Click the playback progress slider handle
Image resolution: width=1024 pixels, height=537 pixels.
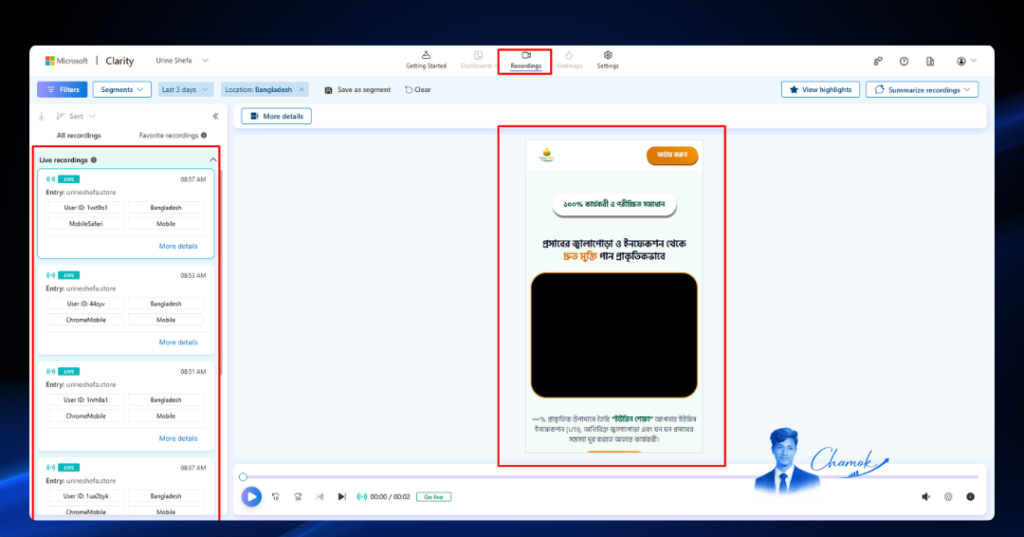coord(243,477)
